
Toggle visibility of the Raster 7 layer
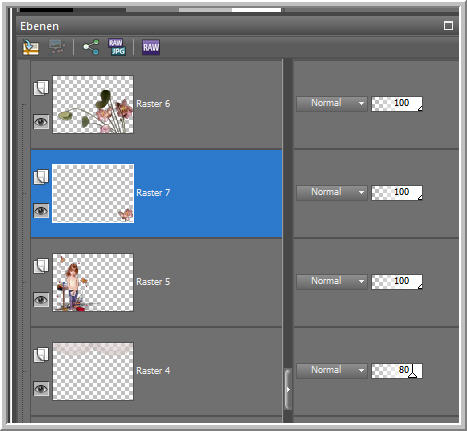point(41,211)
